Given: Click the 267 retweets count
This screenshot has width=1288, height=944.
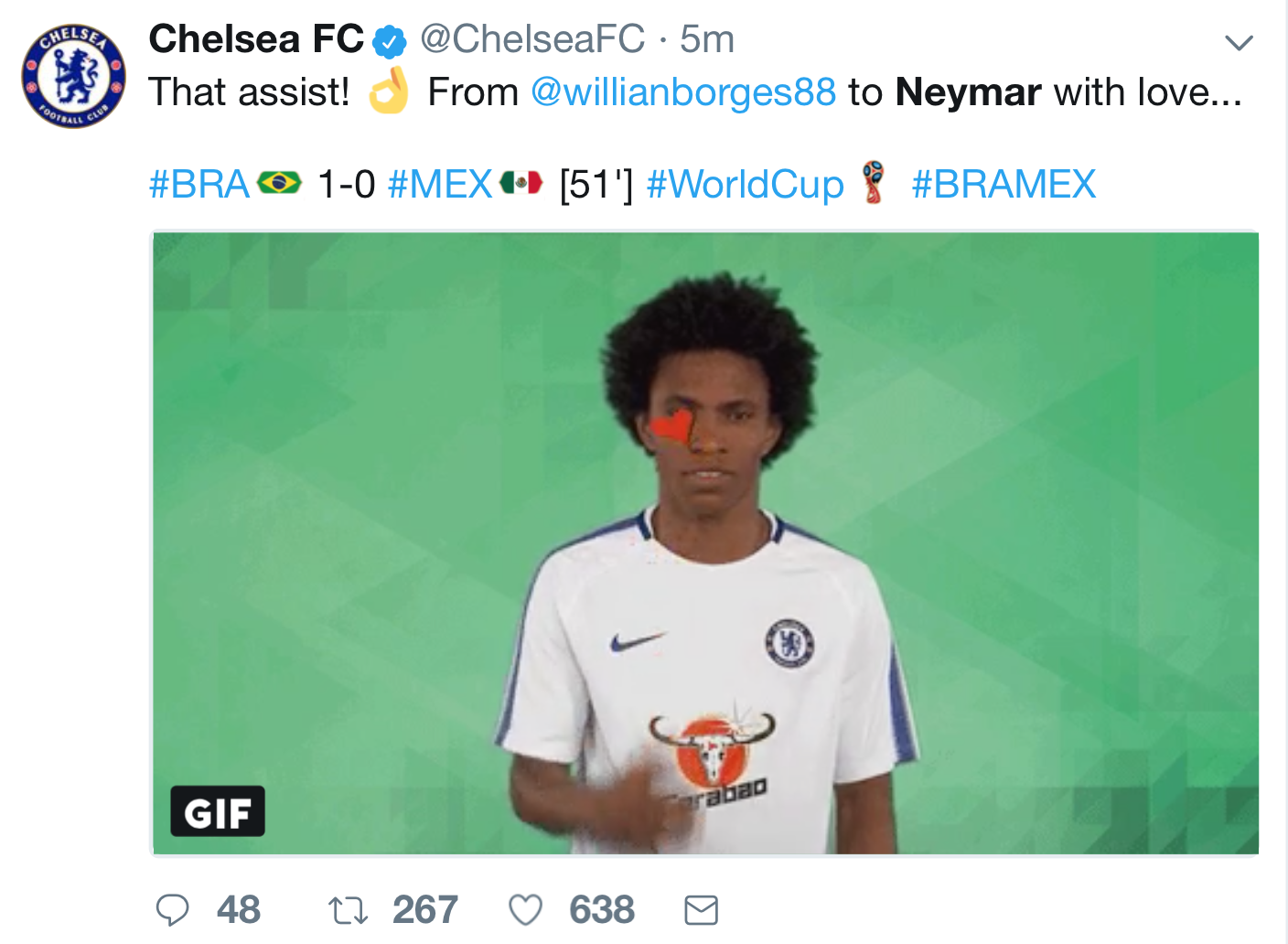Looking at the screenshot, I should (425, 910).
